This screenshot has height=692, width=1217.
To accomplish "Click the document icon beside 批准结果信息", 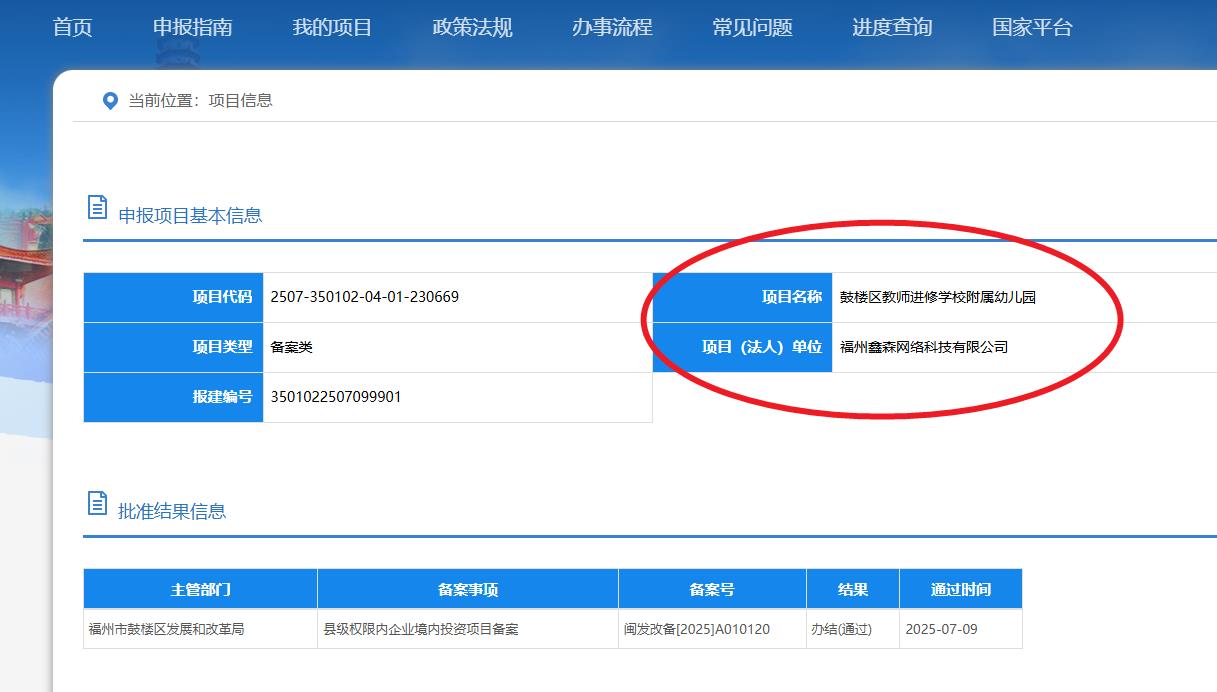I will pyautogui.click(x=97, y=503).
